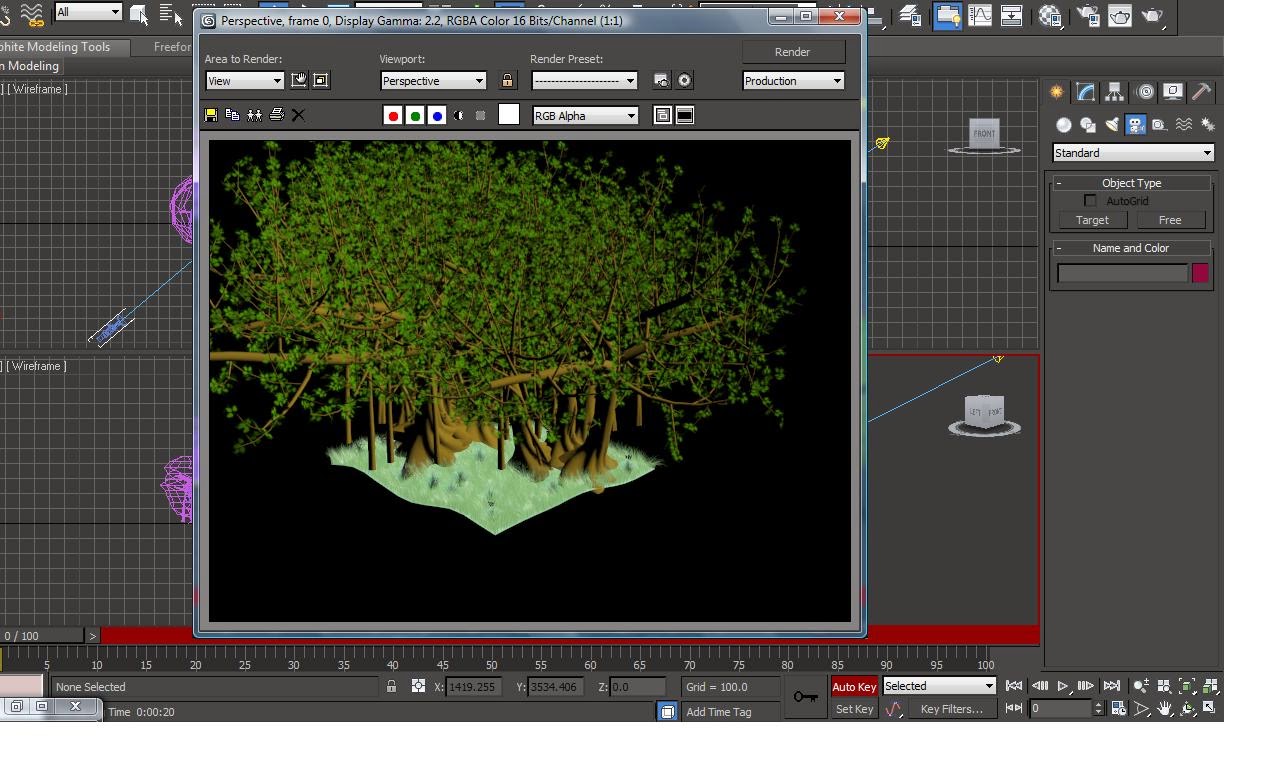This screenshot has height=770, width=1280.
Task: Toggle the viewport lock to render
Action: (x=507, y=81)
